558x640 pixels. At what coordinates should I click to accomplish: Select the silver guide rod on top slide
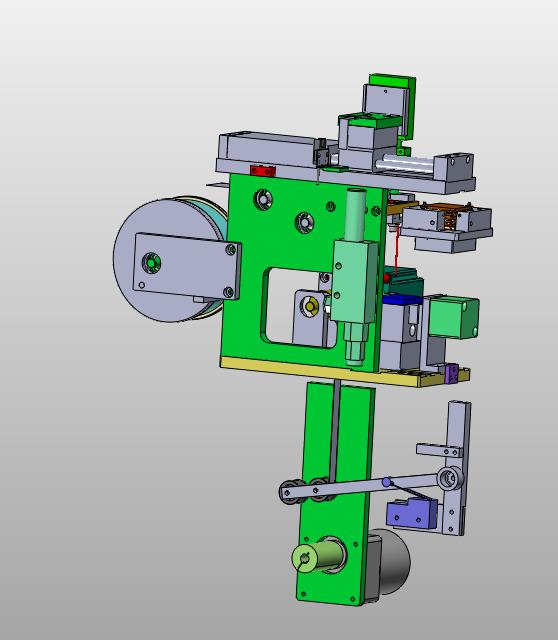(x=404, y=163)
